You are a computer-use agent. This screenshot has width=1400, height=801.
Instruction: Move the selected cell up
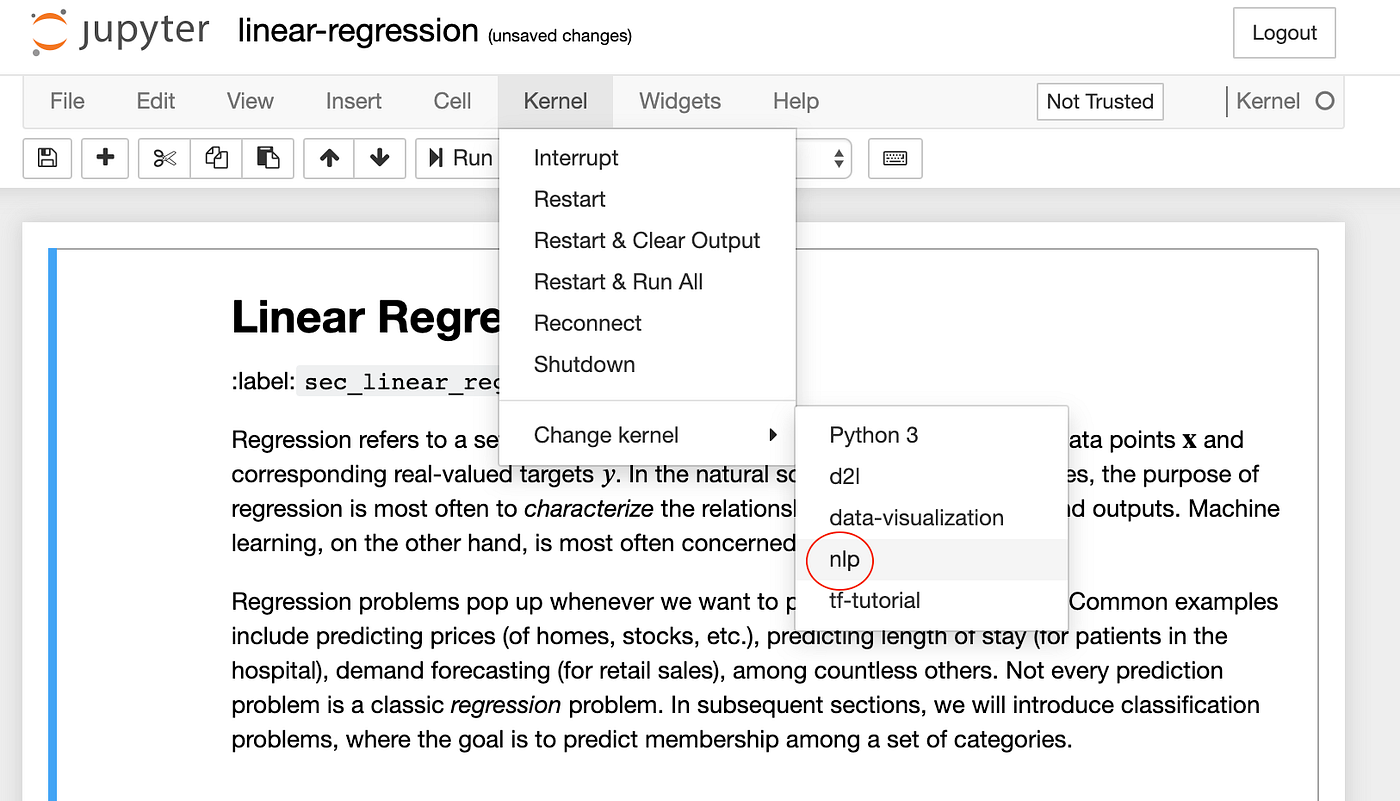[328, 158]
